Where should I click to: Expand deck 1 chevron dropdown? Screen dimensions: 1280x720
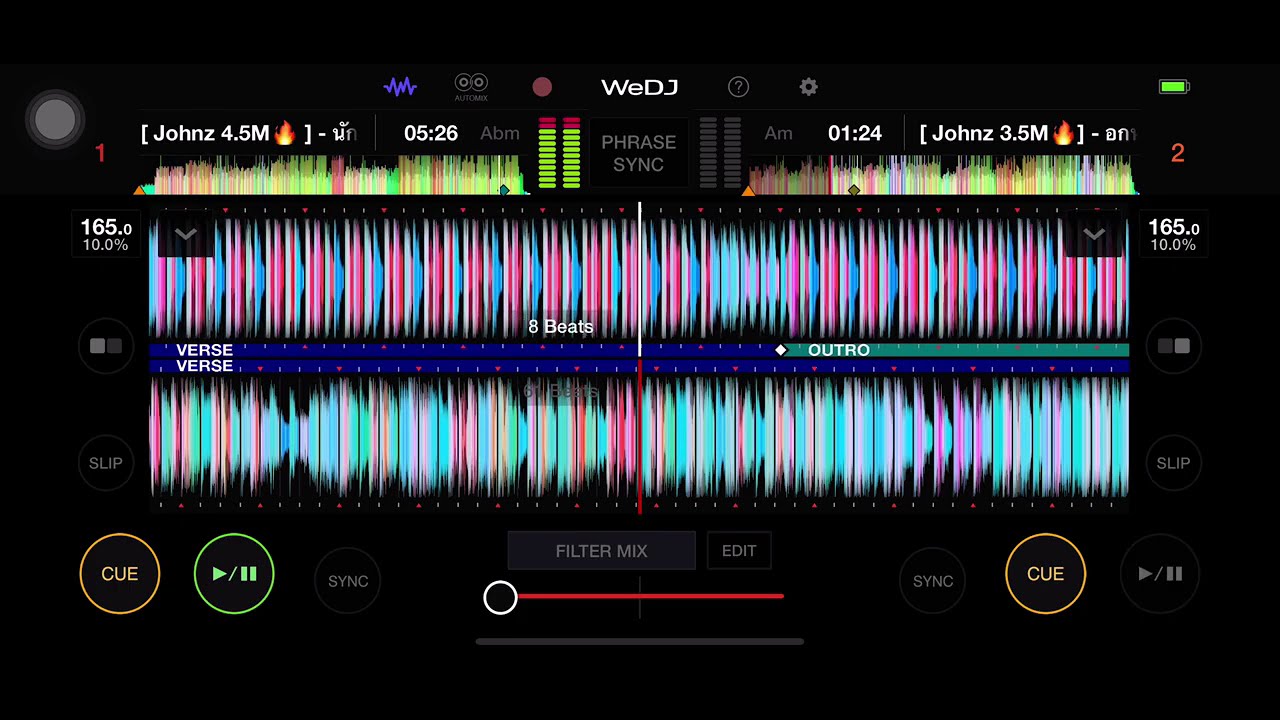point(185,235)
